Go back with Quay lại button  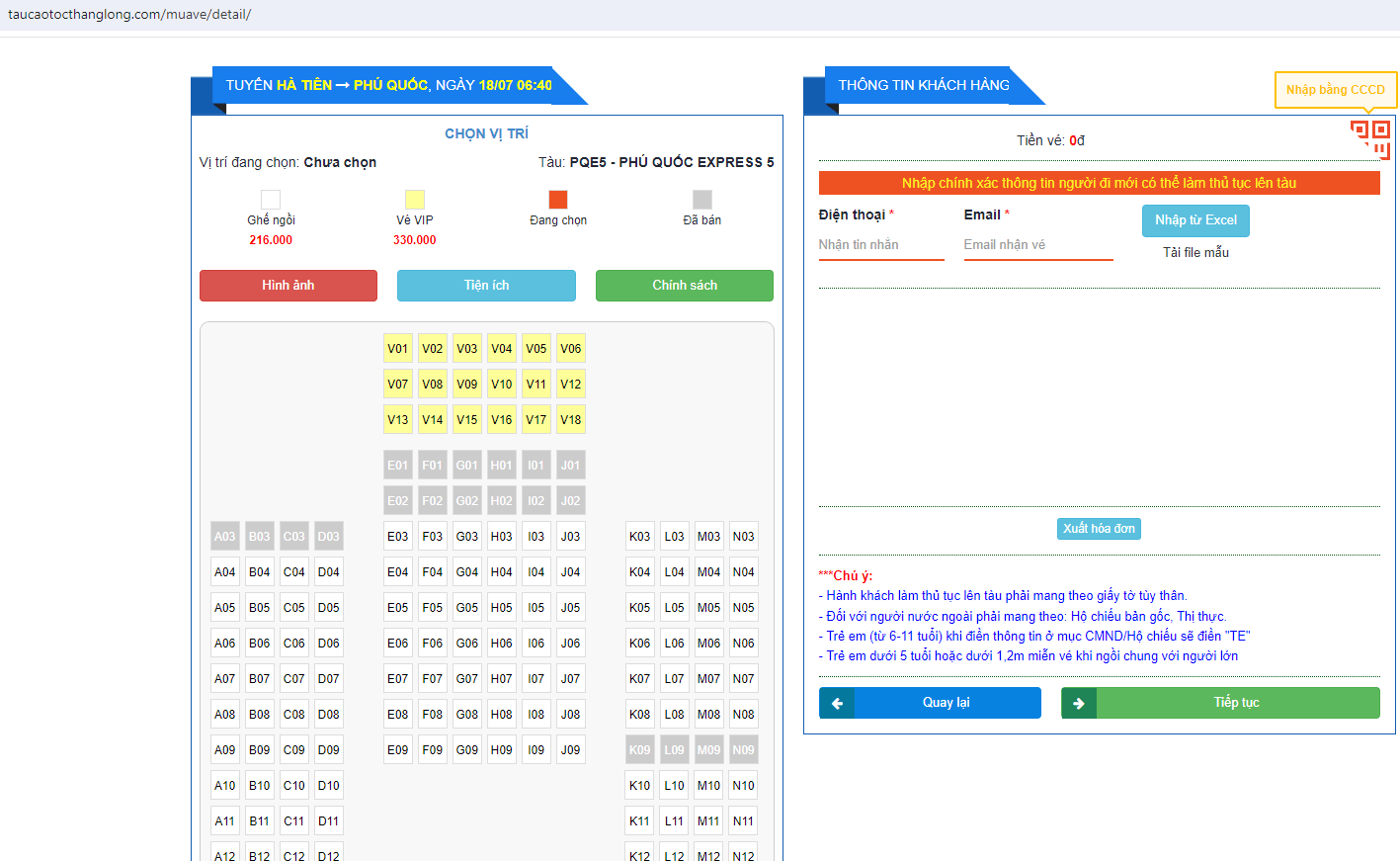point(930,703)
